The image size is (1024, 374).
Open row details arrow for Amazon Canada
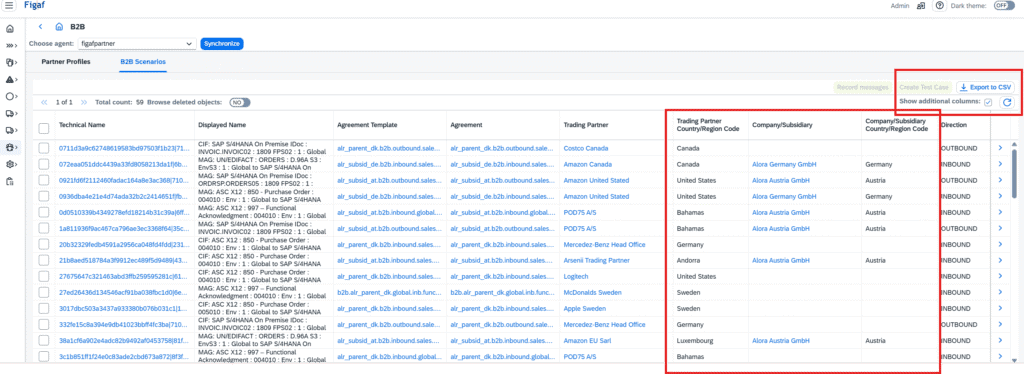pyautogui.click(x=1000, y=164)
